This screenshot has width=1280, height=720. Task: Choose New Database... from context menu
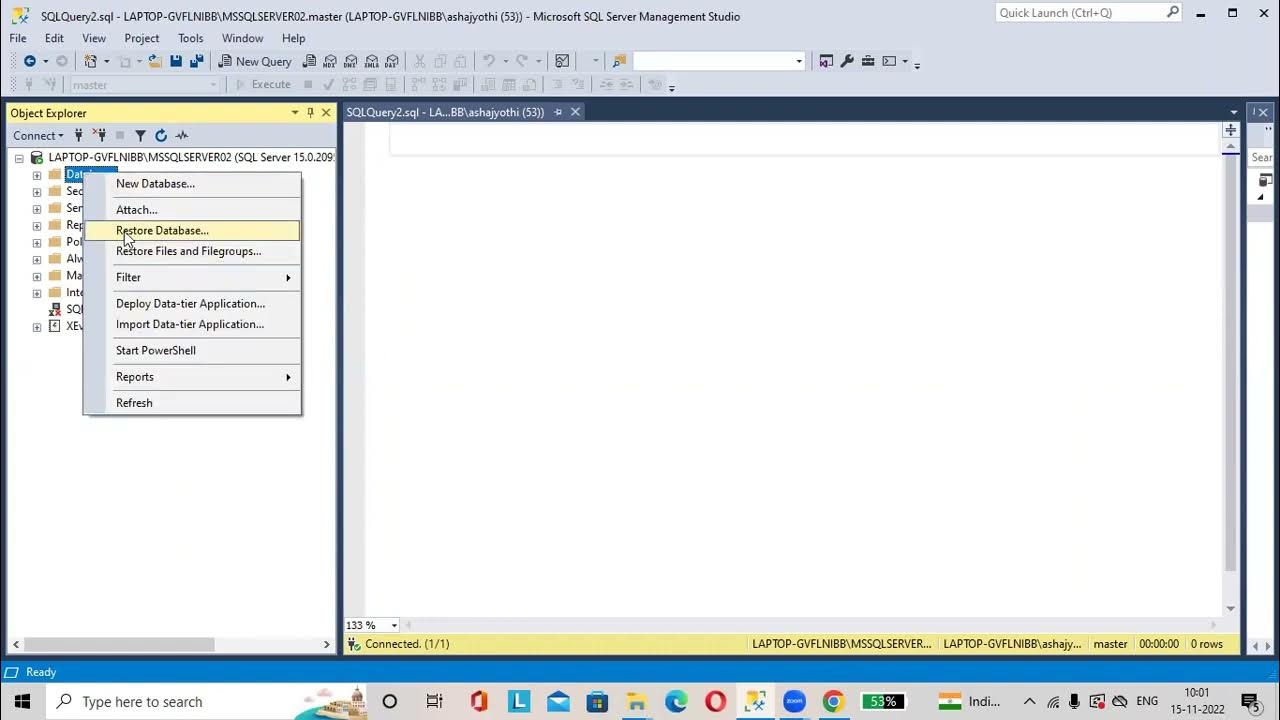[x=192, y=184]
